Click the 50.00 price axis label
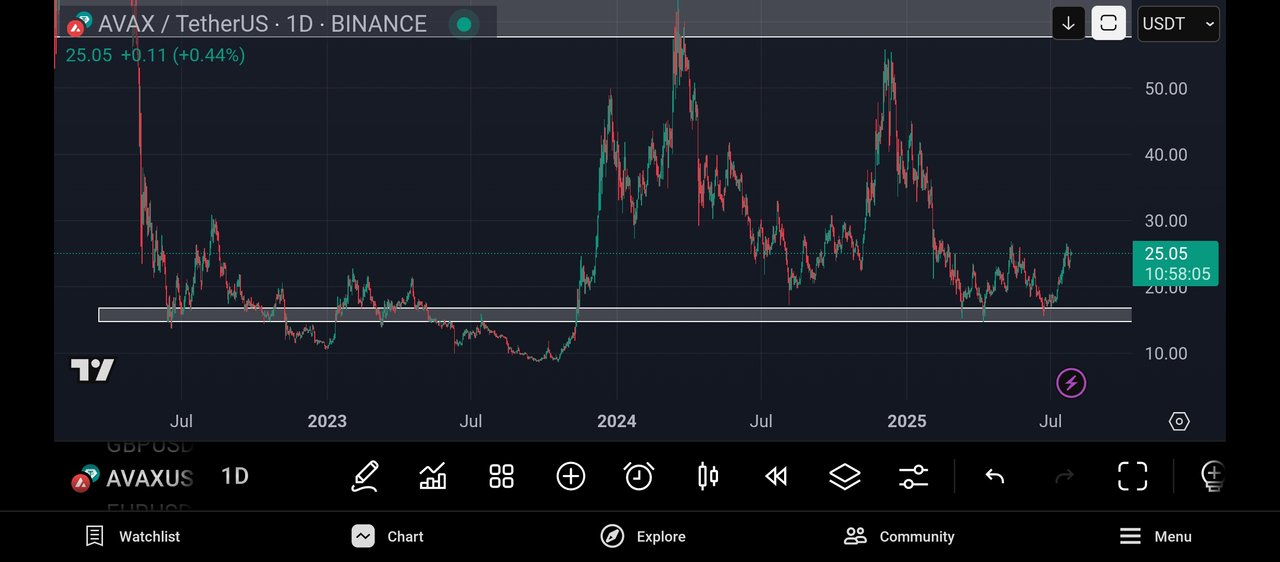Image resolution: width=1280 pixels, height=562 pixels. (x=1166, y=88)
